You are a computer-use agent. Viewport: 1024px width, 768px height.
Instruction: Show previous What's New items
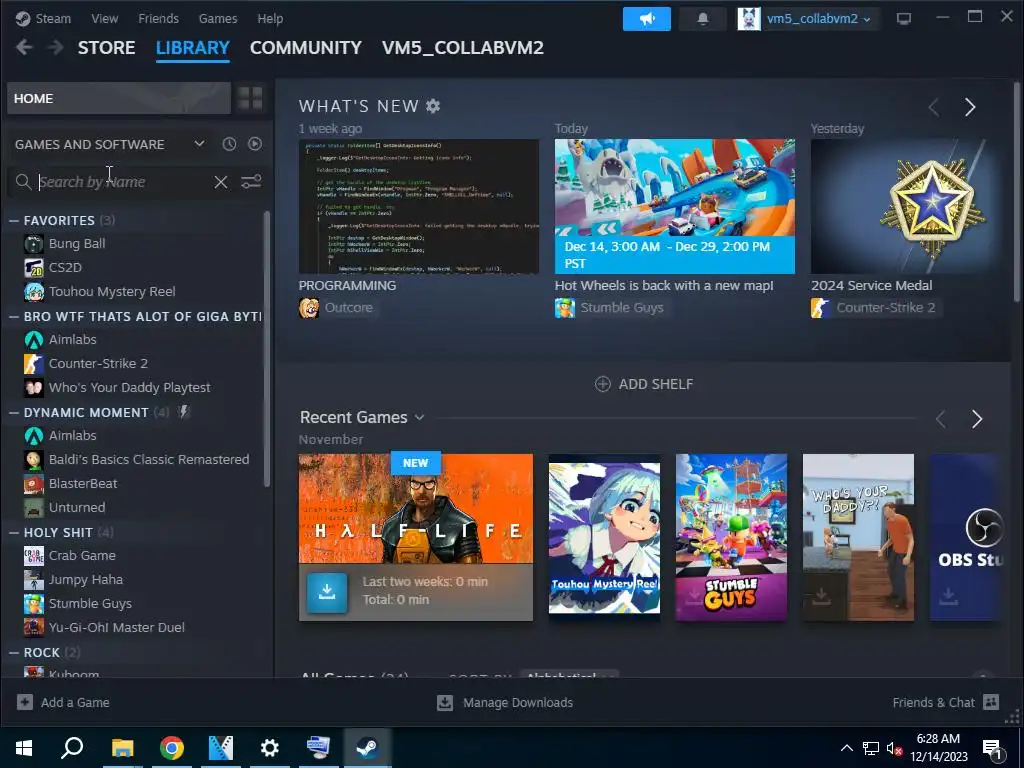pos(934,107)
